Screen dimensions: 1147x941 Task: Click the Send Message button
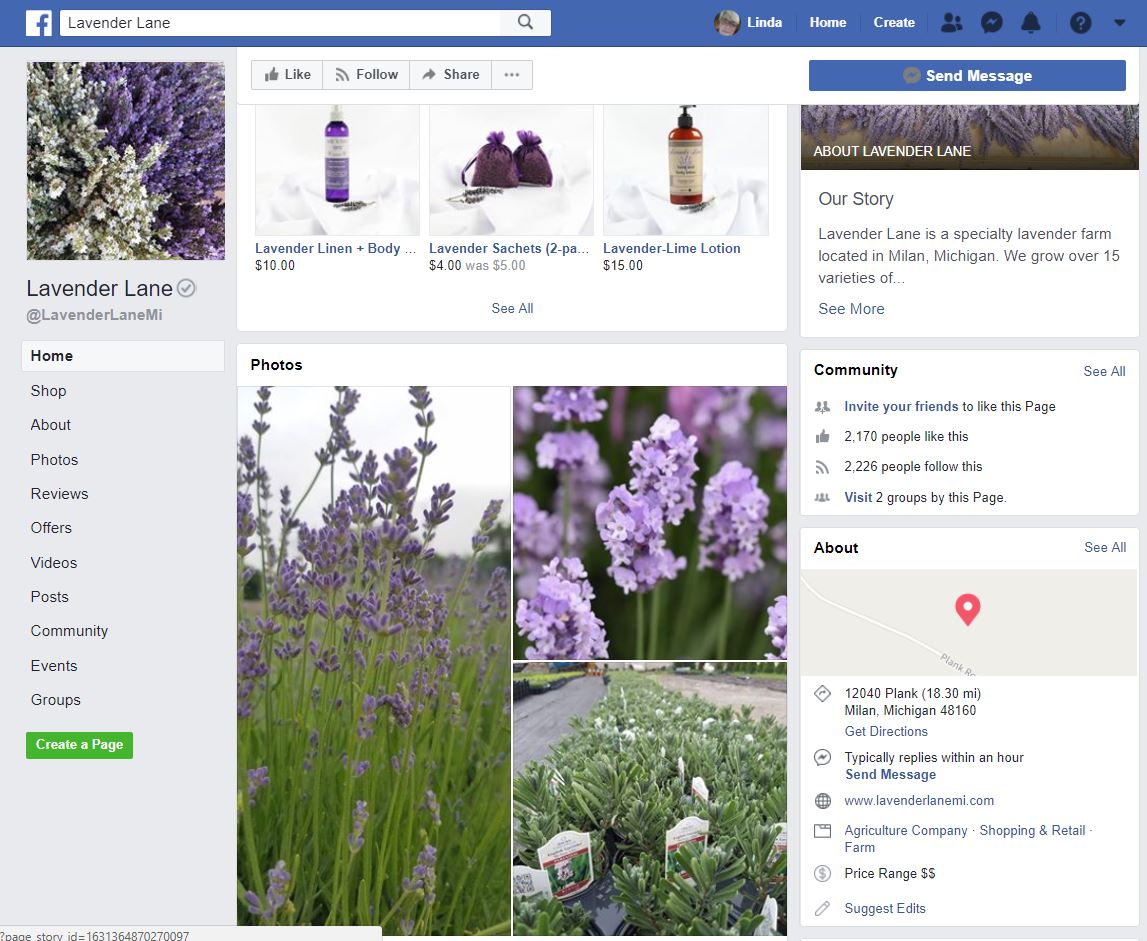pos(967,76)
